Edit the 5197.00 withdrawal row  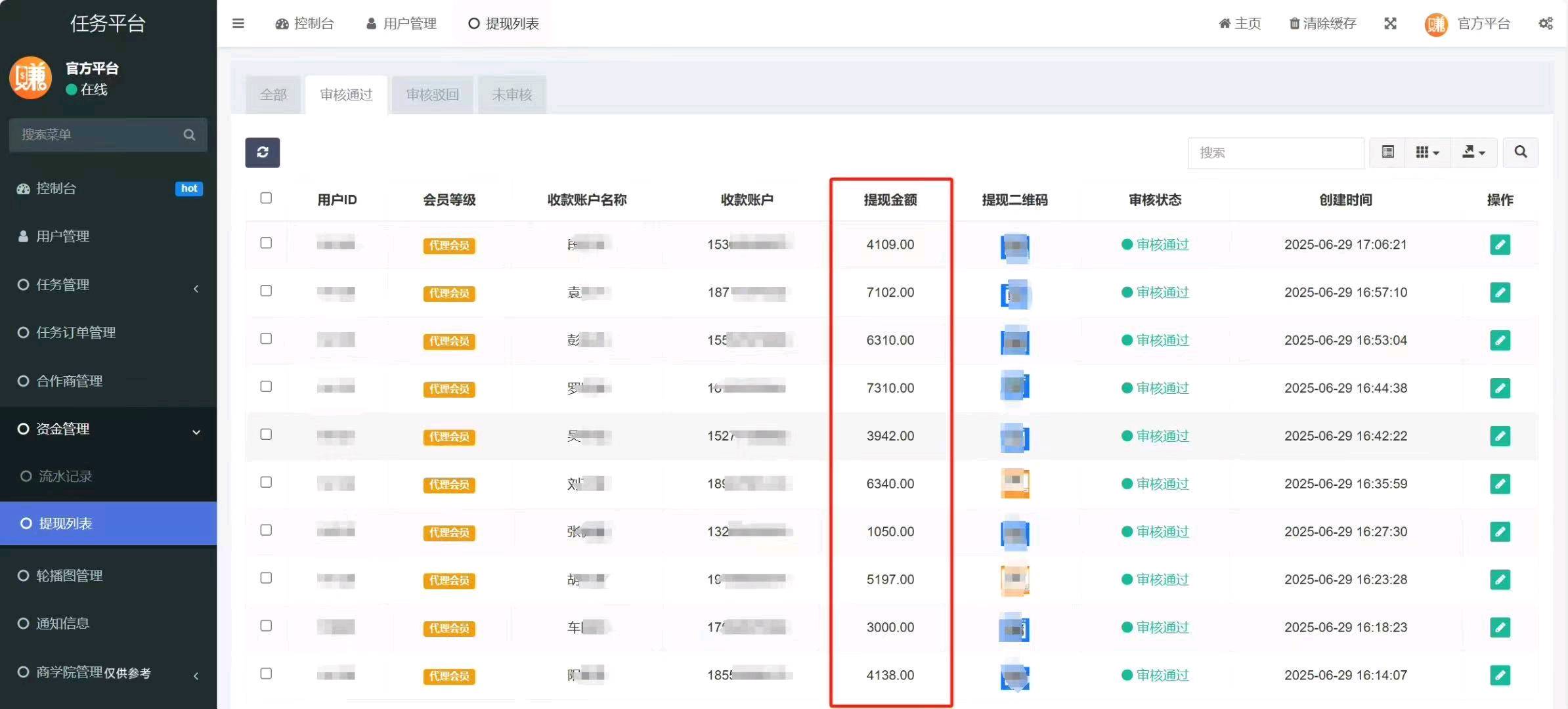[x=1500, y=580]
